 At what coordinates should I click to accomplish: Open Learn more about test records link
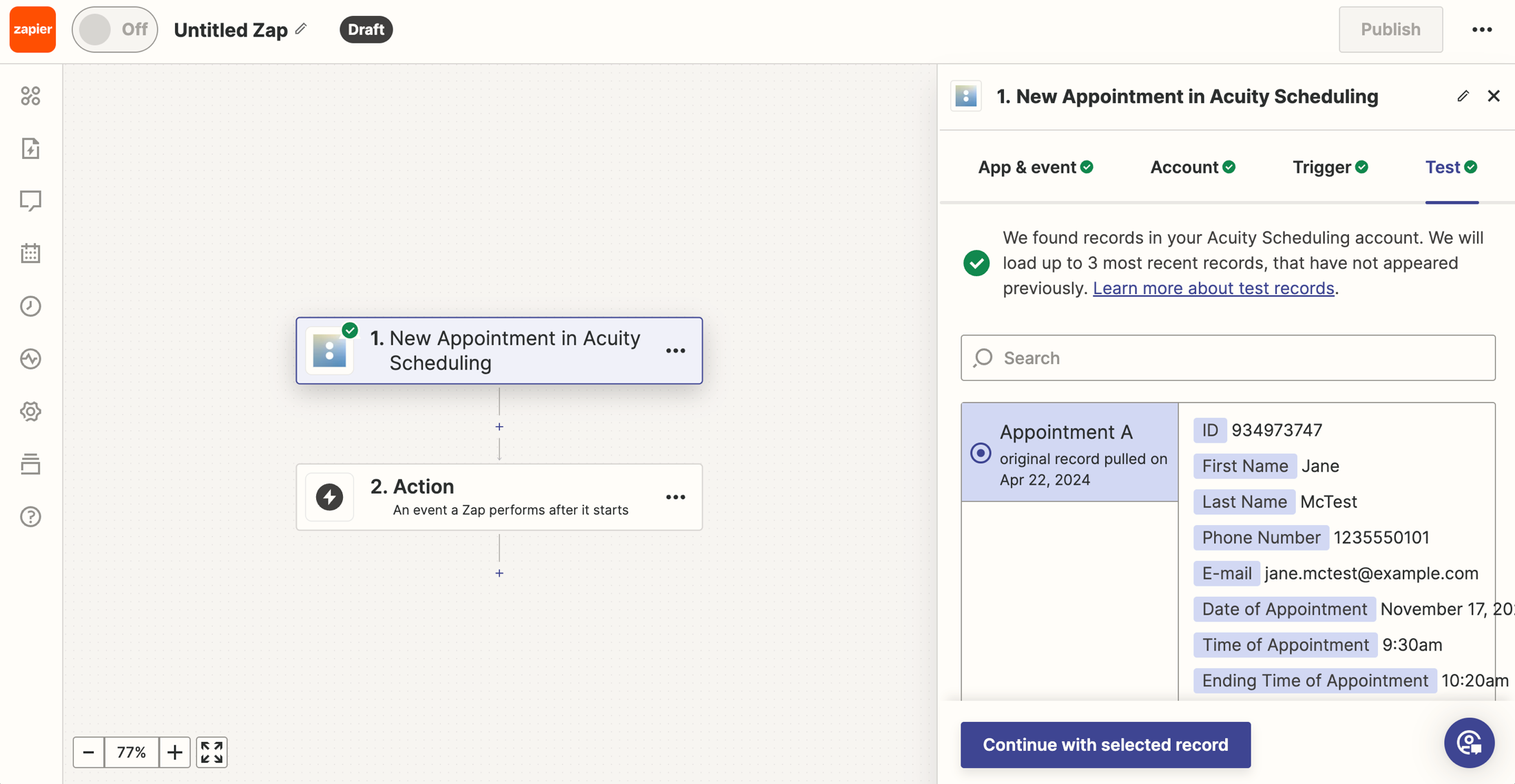click(x=1213, y=288)
